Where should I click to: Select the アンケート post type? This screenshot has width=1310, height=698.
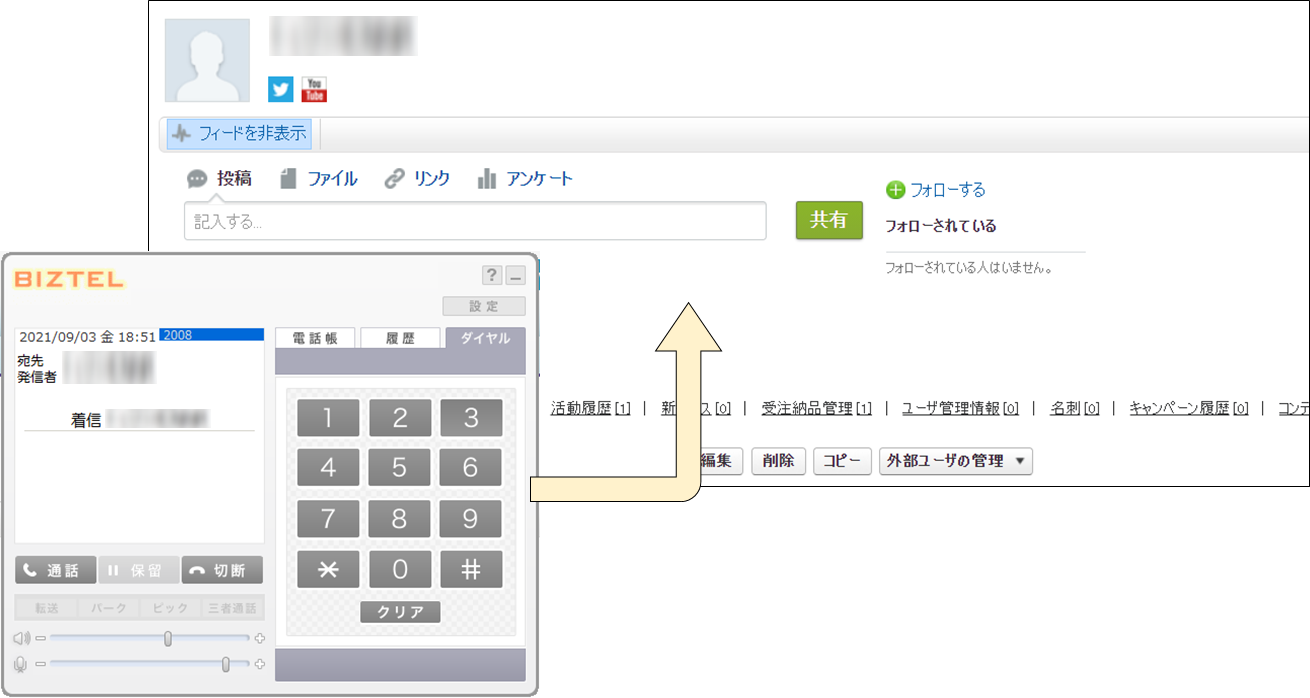526,179
